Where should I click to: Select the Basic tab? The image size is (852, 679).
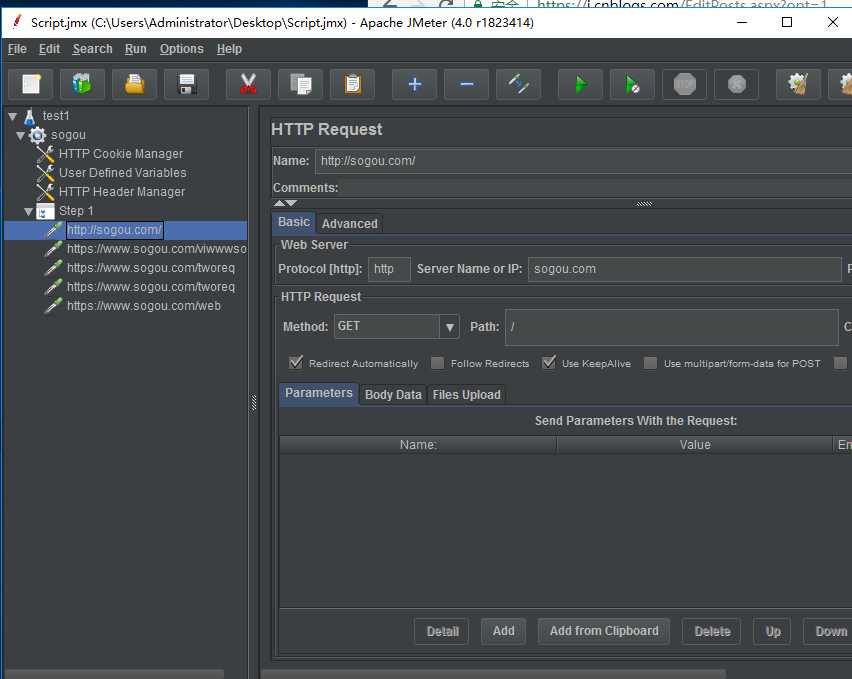click(294, 222)
